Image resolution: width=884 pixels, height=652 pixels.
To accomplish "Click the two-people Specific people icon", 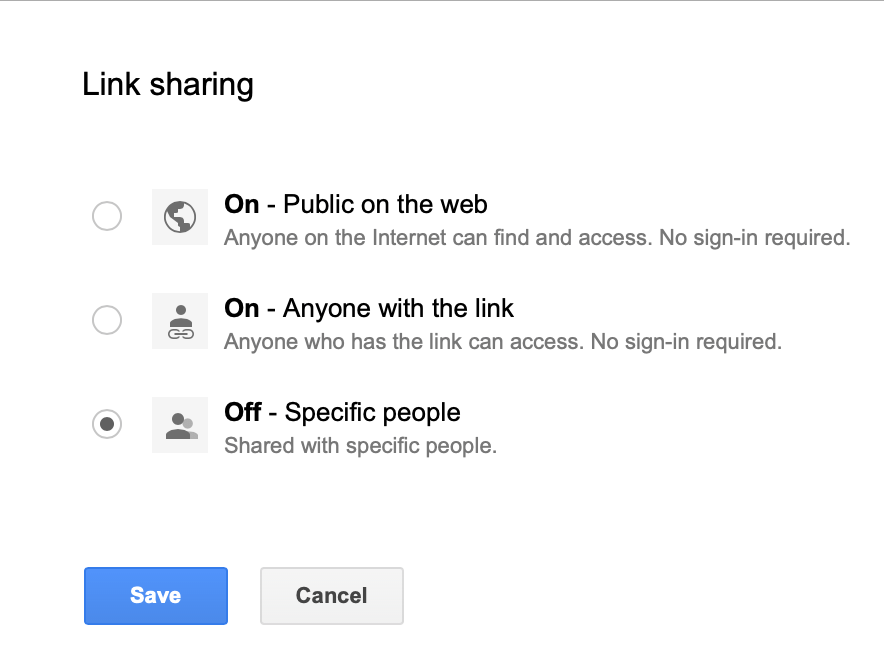I will pos(180,424).
